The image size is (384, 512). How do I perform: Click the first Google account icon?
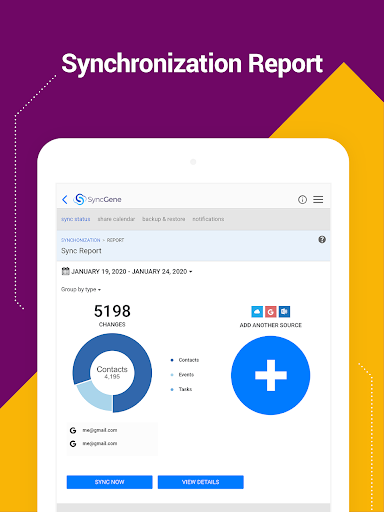coord(73,430)
